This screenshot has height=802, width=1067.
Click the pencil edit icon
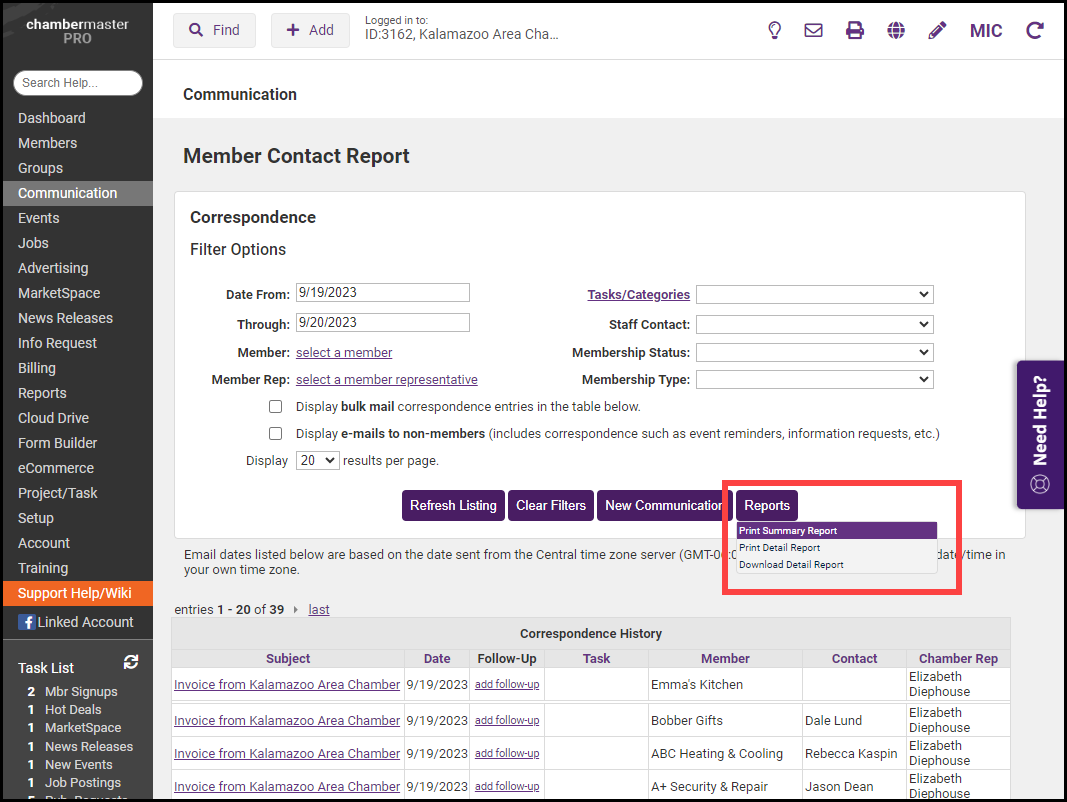[937, 30]
